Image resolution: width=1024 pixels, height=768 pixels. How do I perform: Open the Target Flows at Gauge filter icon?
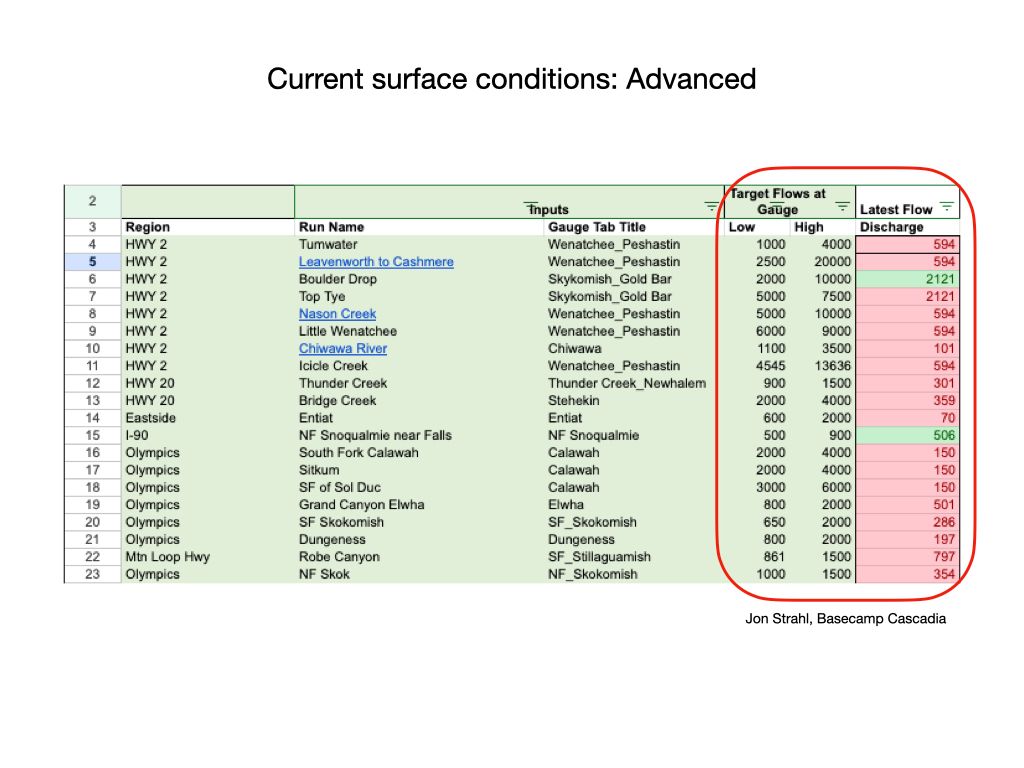(842, 207)
